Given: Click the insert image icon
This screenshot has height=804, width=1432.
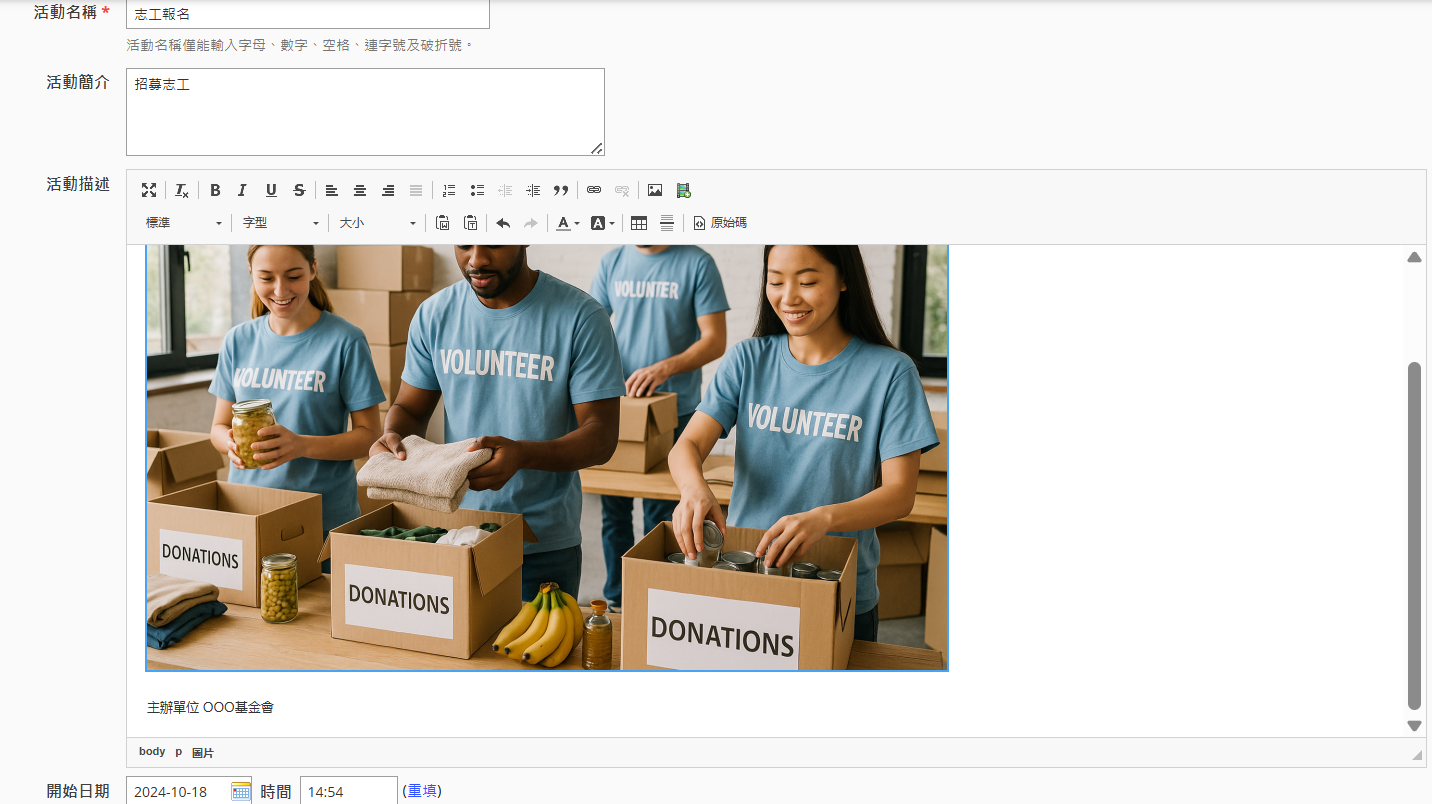Looking at the screenshot, I should [x=655, y=190].
